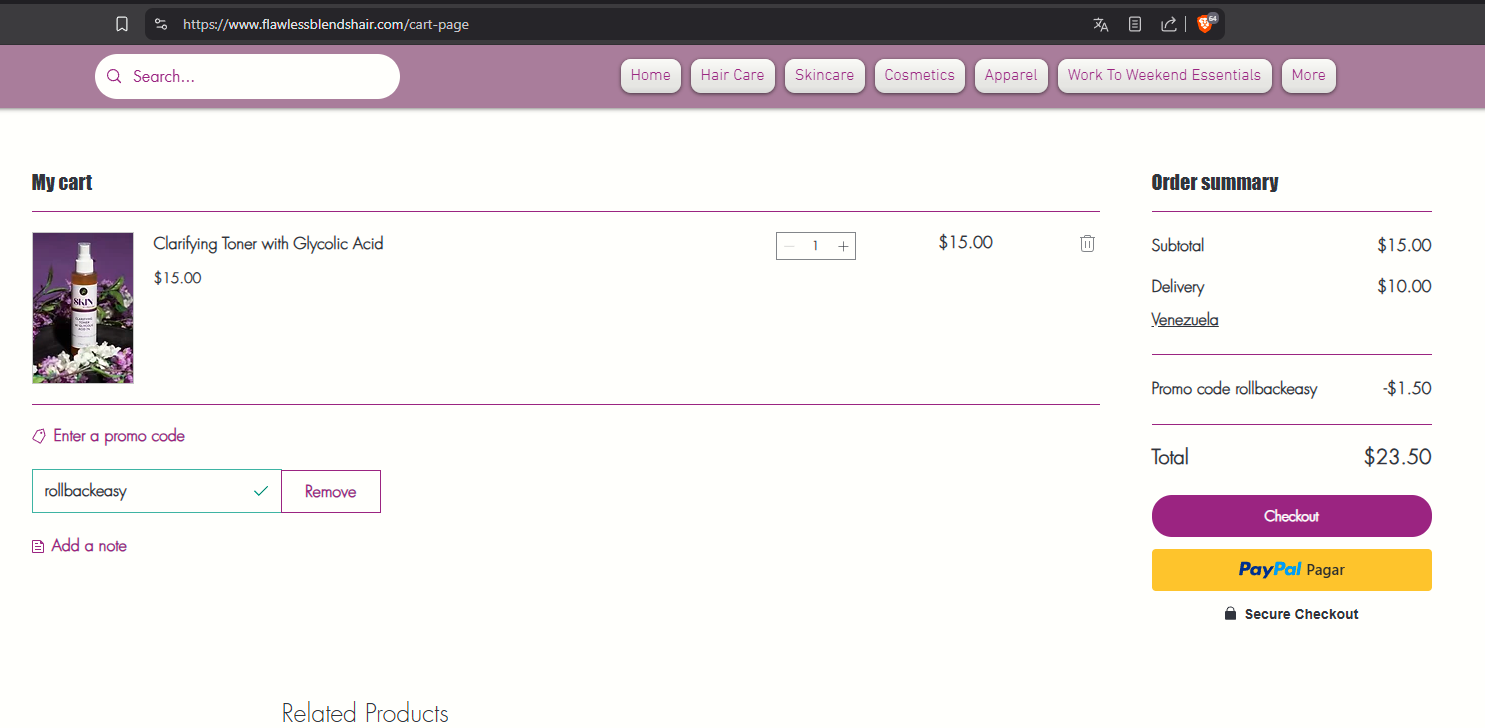
Task: Click the Related Products heading
Action: [x=365, y=713]
